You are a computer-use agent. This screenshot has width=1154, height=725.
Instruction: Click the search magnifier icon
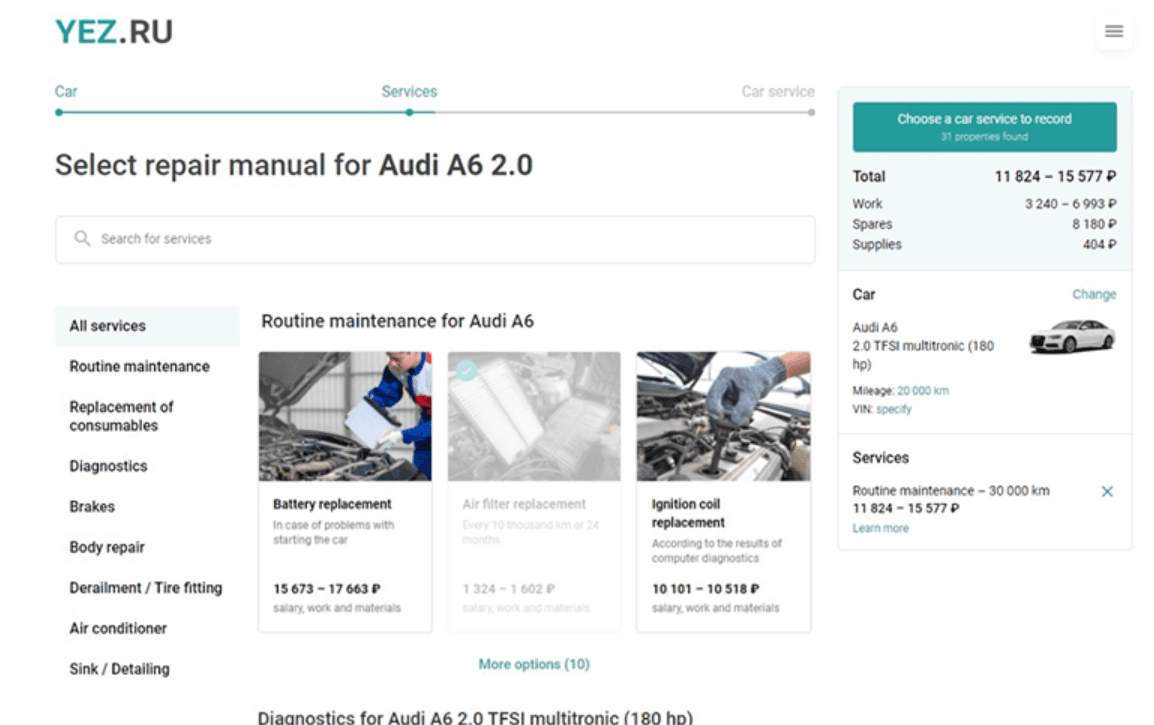point(81,239)
